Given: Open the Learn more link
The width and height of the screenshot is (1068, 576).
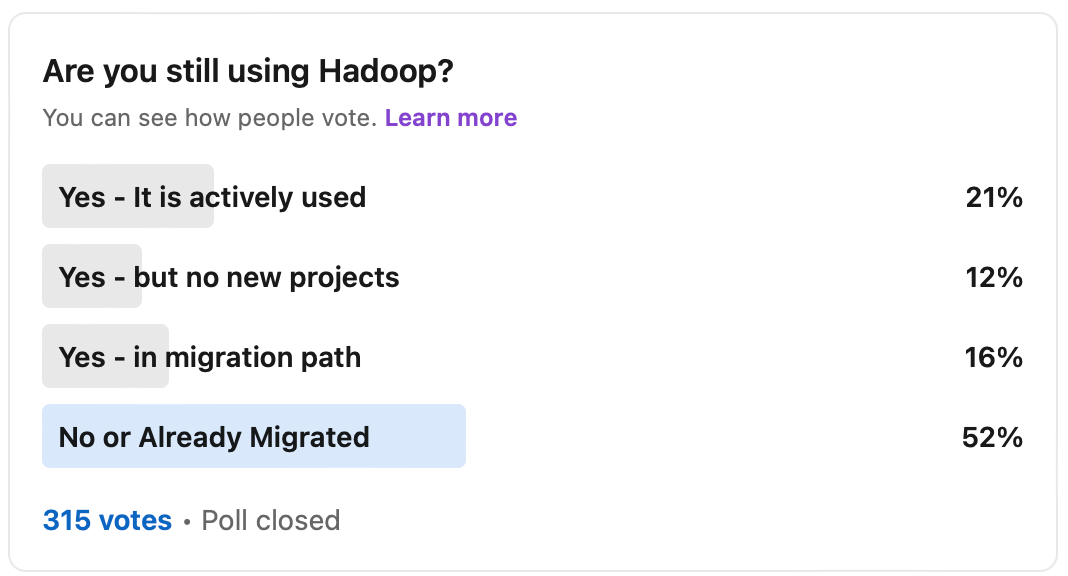Looking at the screenshot, I should coord(450,117).
